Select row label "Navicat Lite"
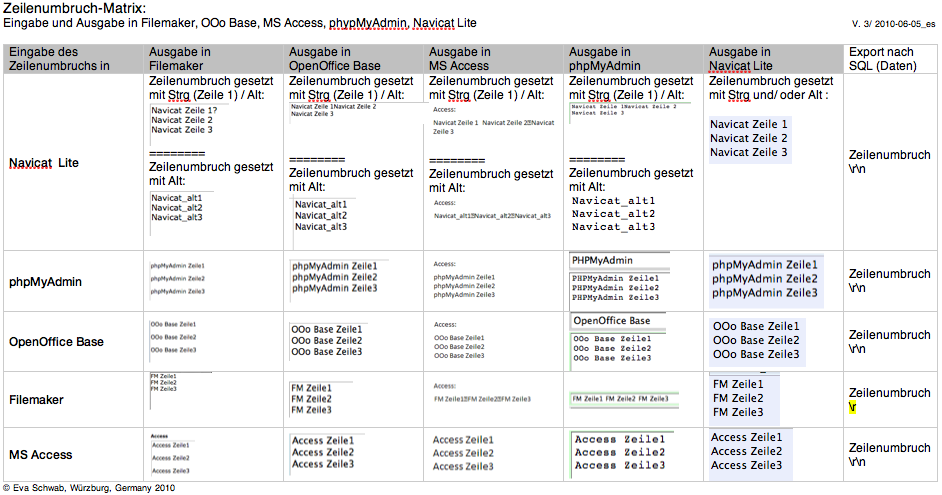942x495 pixels. [x=44, y=163]
